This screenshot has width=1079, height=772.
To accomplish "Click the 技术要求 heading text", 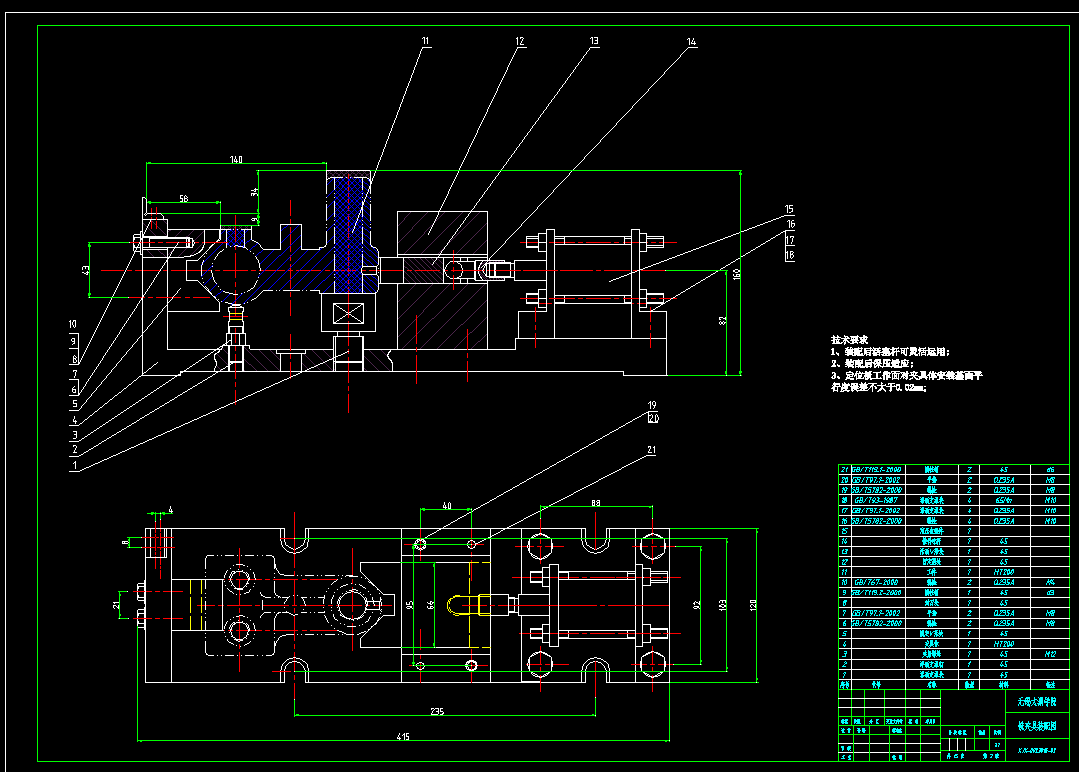I will (849, 339).
